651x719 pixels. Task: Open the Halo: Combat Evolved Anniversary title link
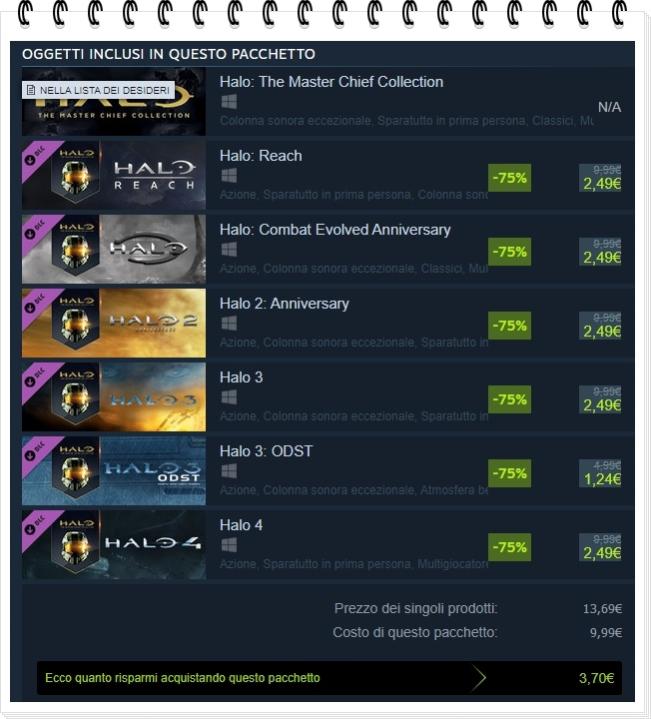335,229
